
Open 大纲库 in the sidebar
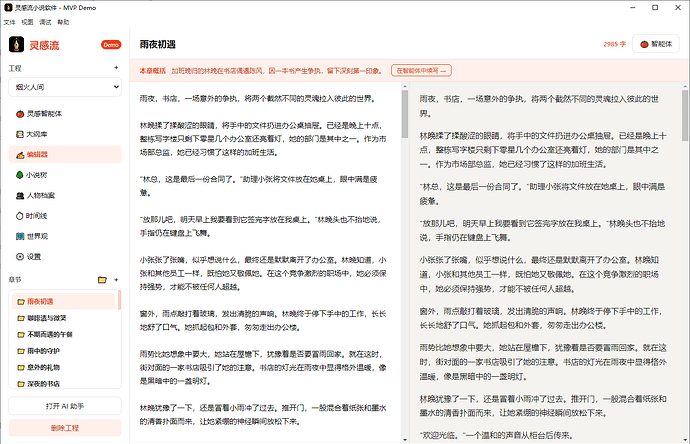point(65,134)
